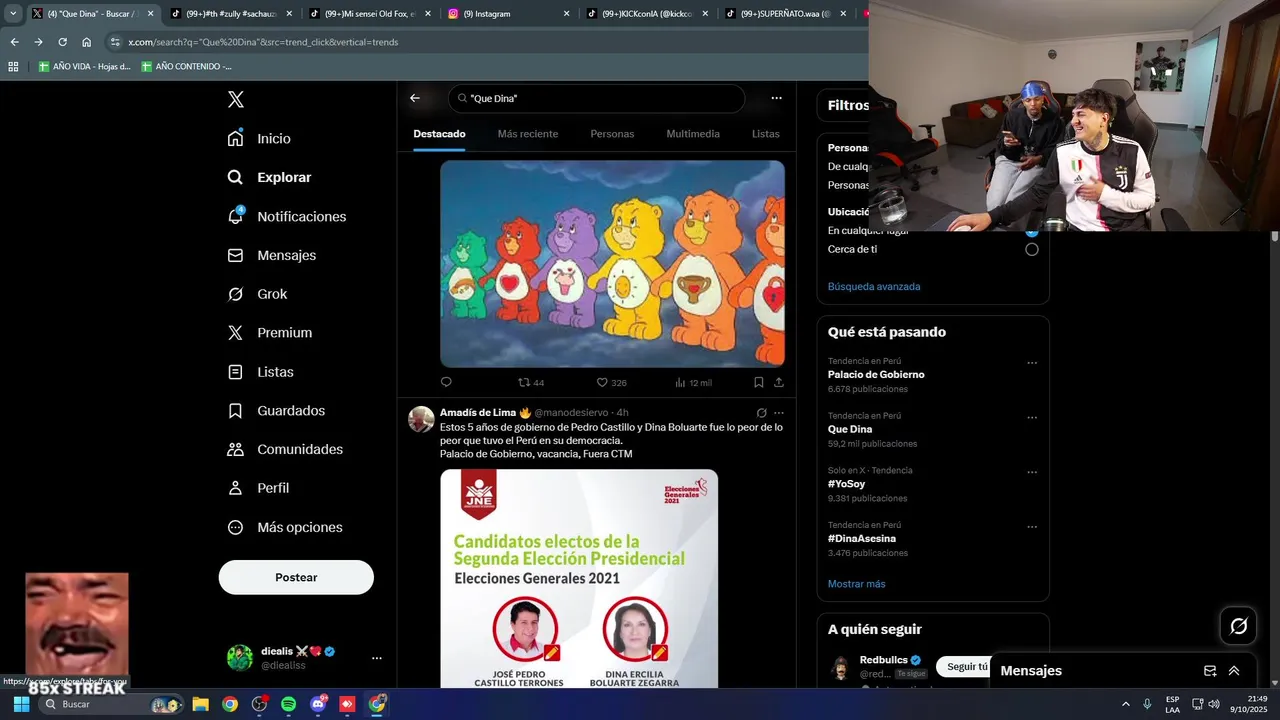Open options for Palacio de Gobierno trend

[x=1032, y=363]
